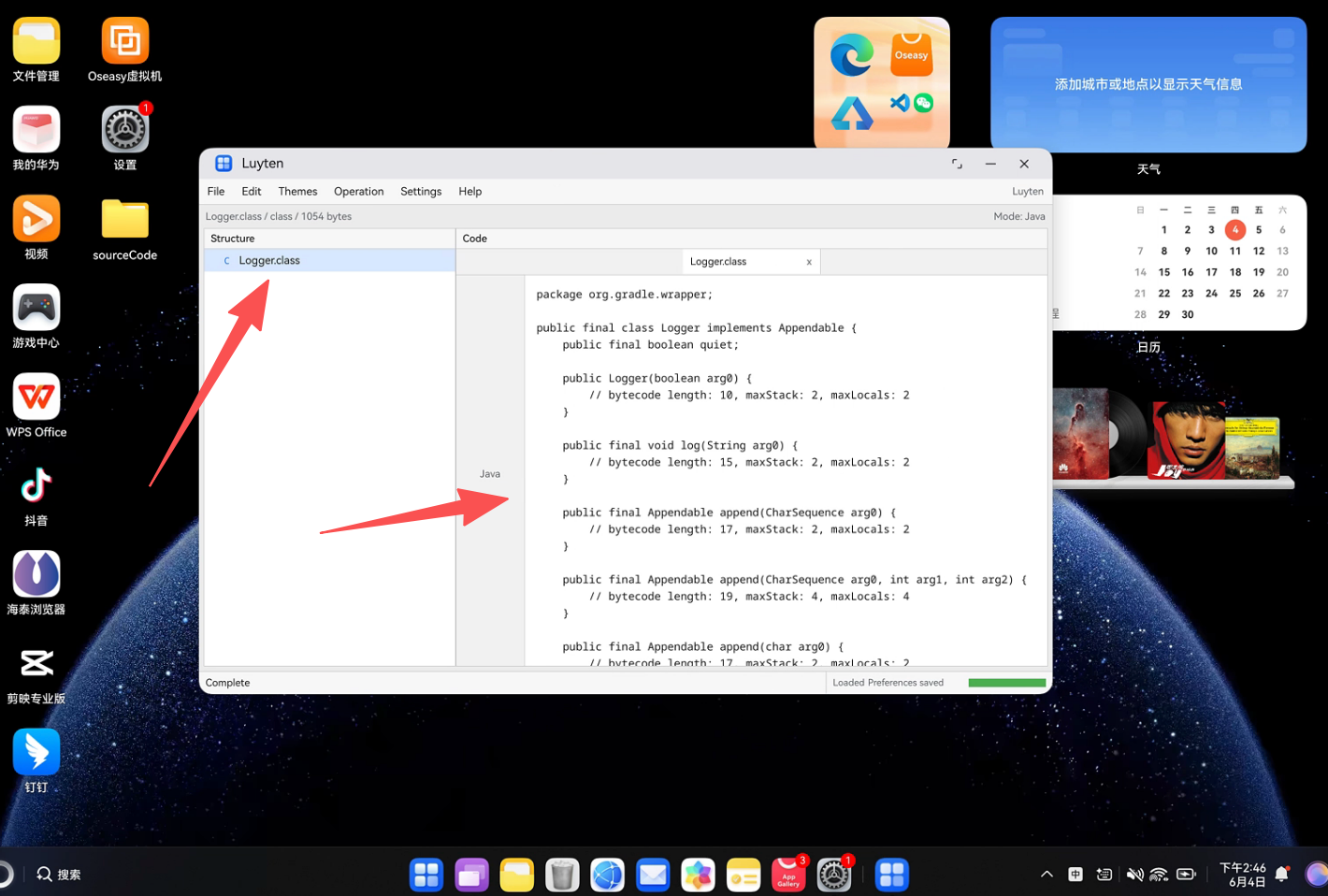Viewport: 1328px width, 896px height.
Task: Open the launcher grid icon in dock
Action: point(426,874)
